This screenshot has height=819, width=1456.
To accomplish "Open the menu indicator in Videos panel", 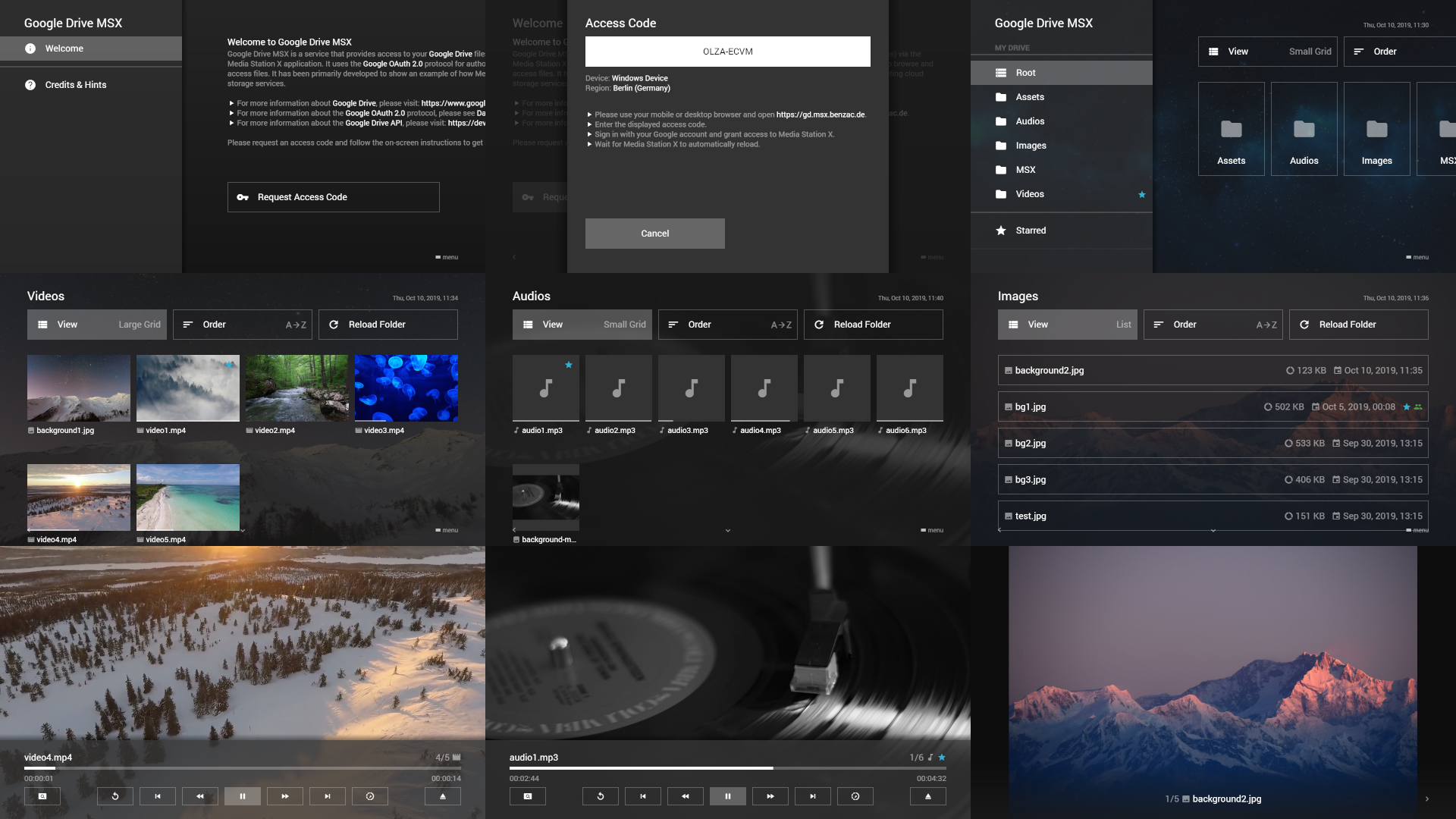I will (447, 530).
